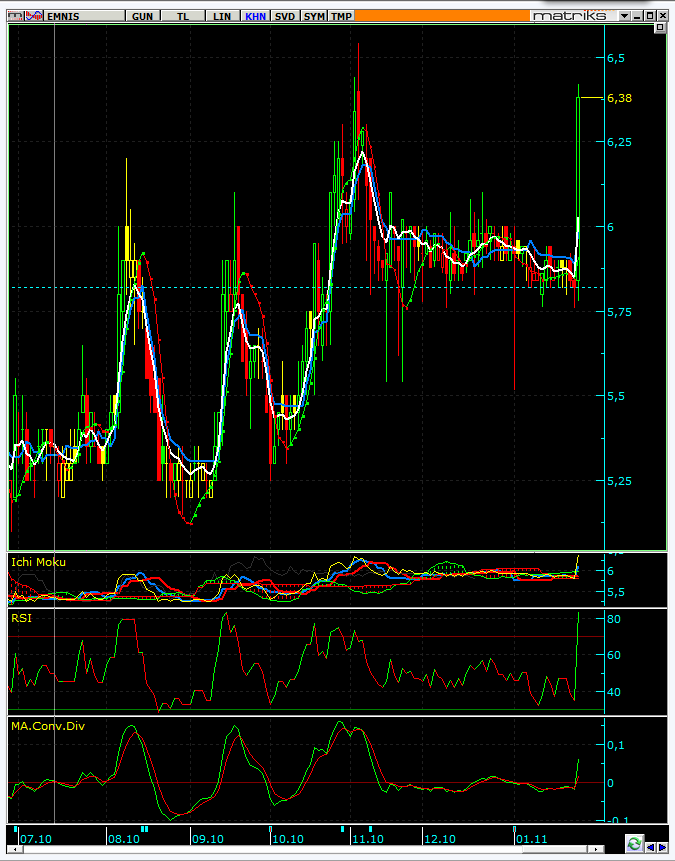The width and height of the screenshot is (675, 861).
Task: Refresh chart with the green arrows icon
Action: (634, 844)
